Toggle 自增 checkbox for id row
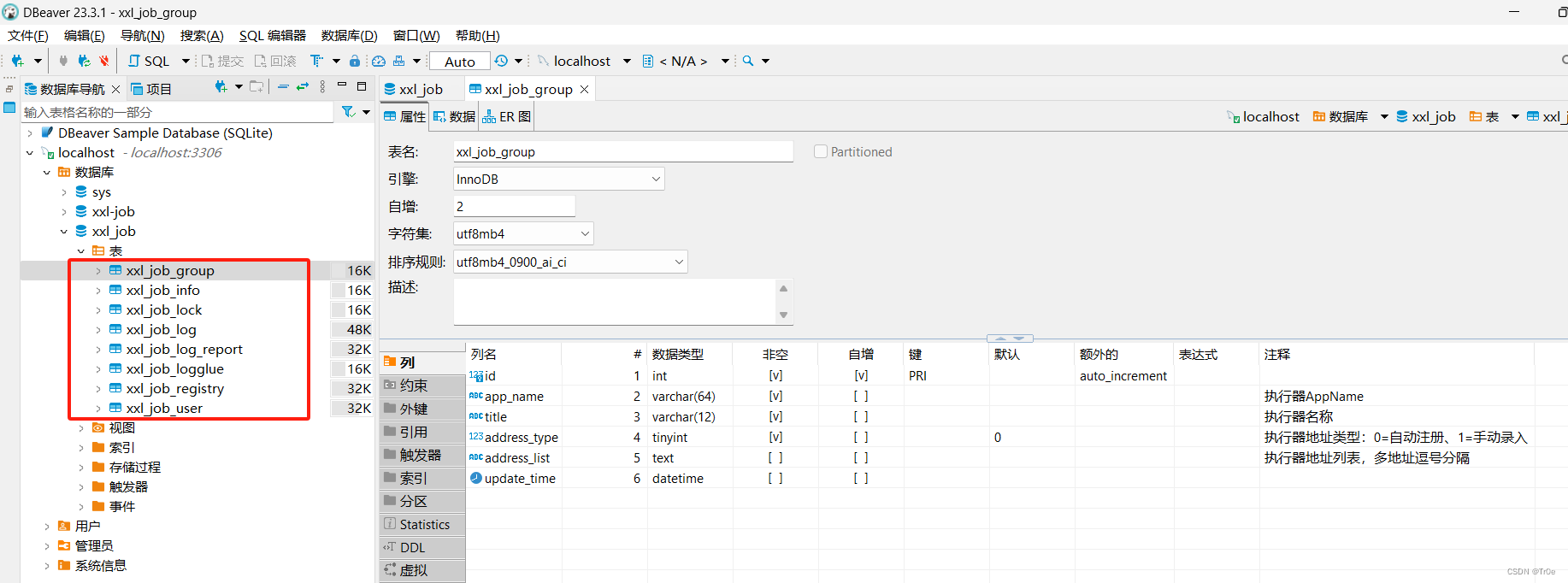 tap(861, 375)
